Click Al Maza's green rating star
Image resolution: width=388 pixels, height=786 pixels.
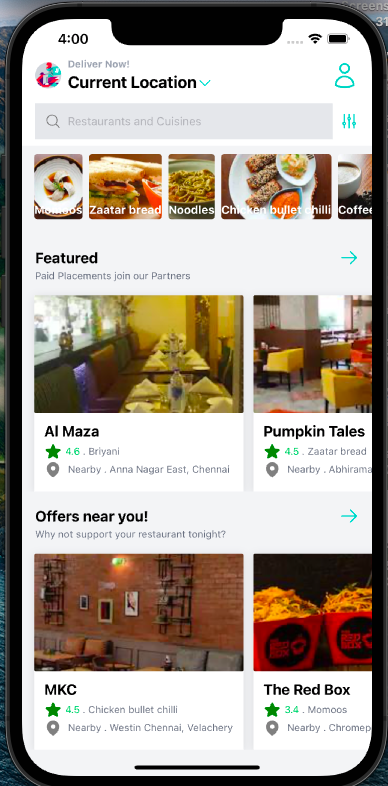[x=53, y=451]
